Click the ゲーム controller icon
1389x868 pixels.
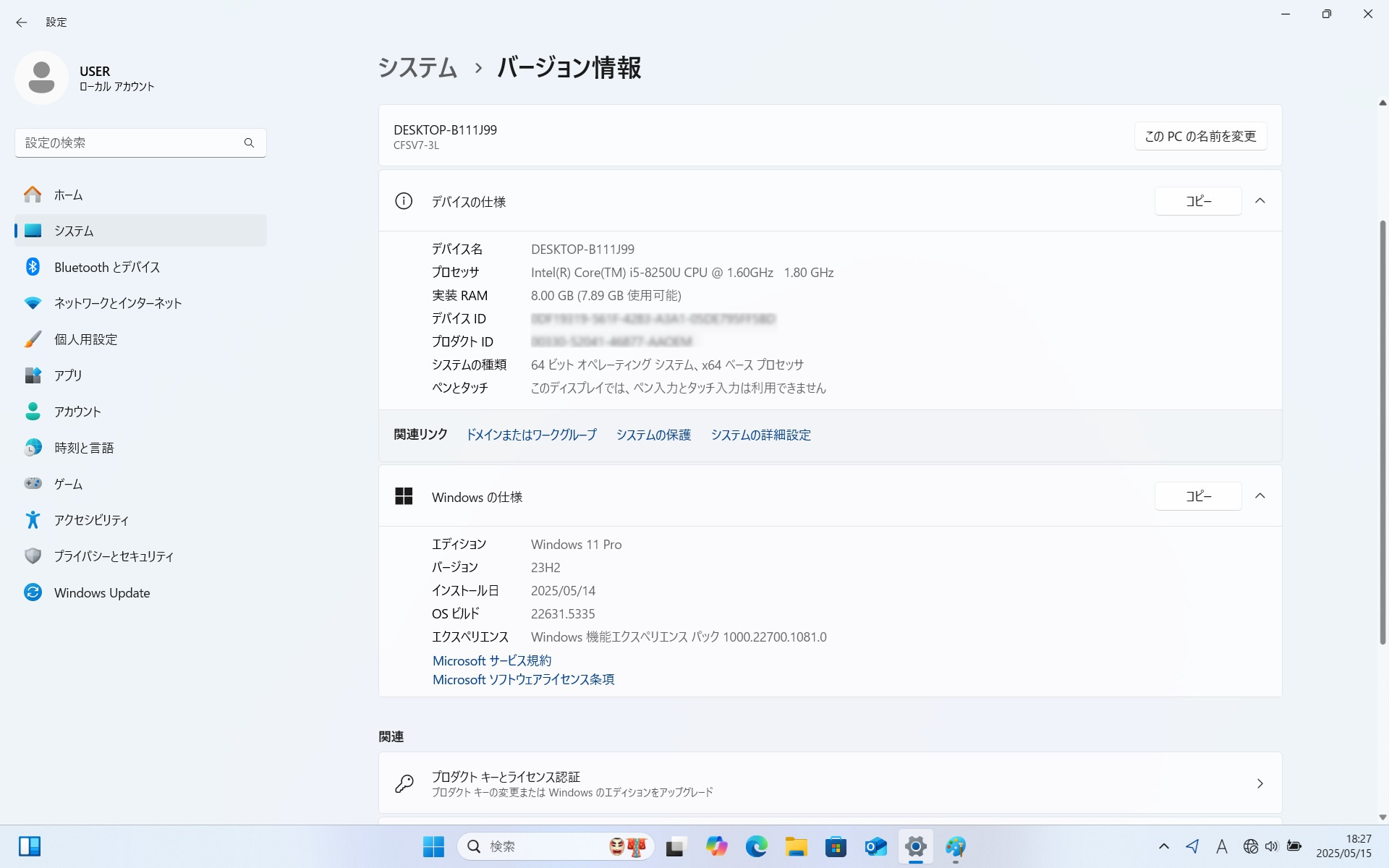coord(33,483)
